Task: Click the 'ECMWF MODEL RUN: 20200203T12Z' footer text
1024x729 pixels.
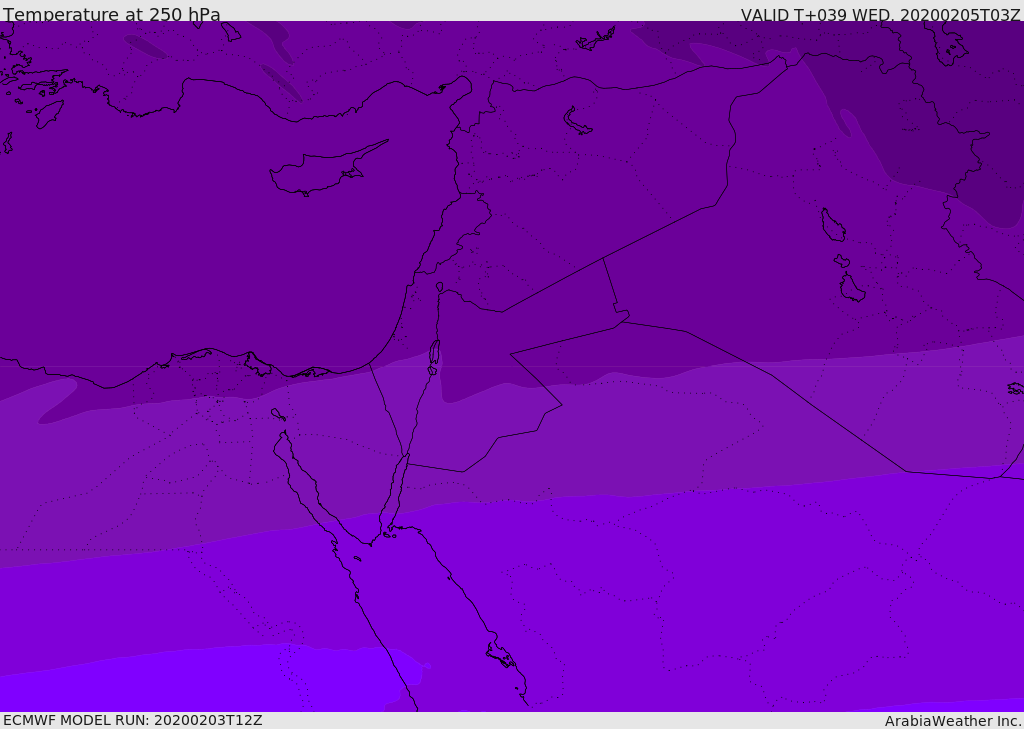Action: pyautogui.click(x=133, y=720)
